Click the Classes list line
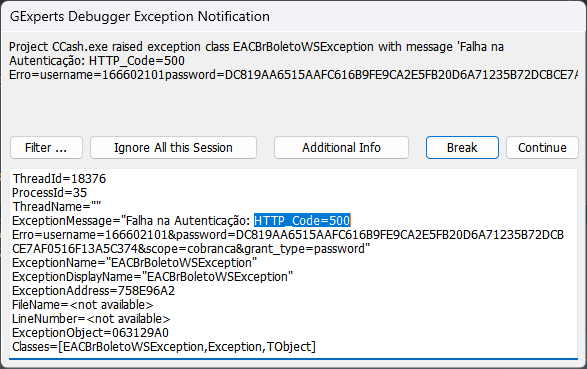 tap(164, 347)
